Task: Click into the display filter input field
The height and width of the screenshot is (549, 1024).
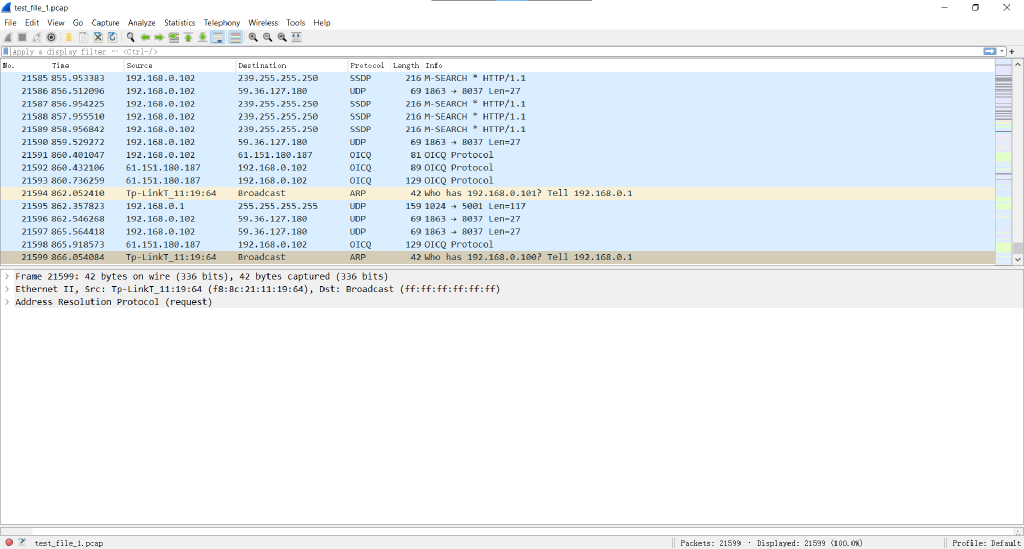Action: tap(490, 51)
